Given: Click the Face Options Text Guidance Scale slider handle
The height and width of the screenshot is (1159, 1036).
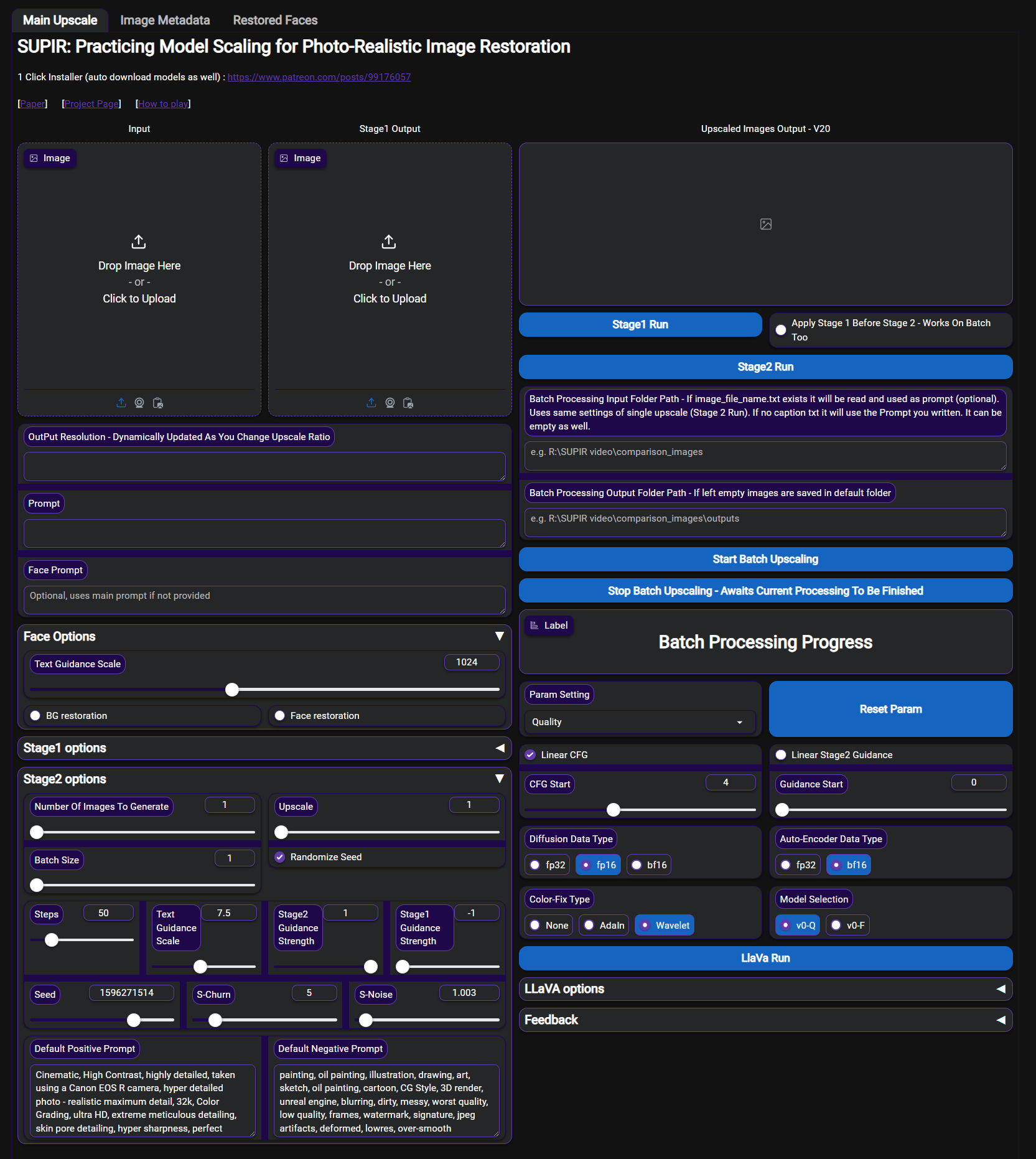Looking at the screenshot, I should 232,690.
